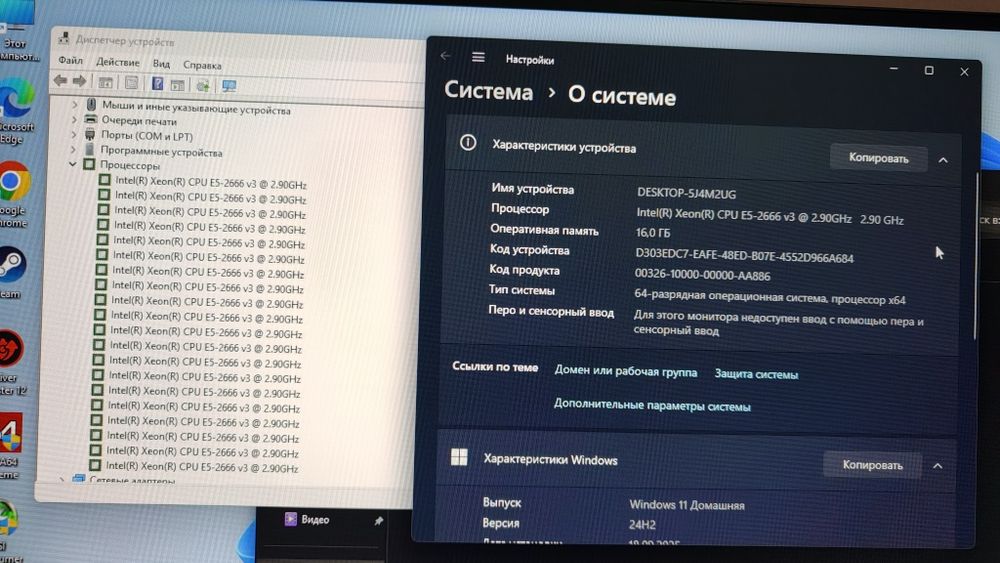Click the Forward arrow in Device Manager toolbar
This screenshot has height=563, width=1000.
(x=80, y=81)
